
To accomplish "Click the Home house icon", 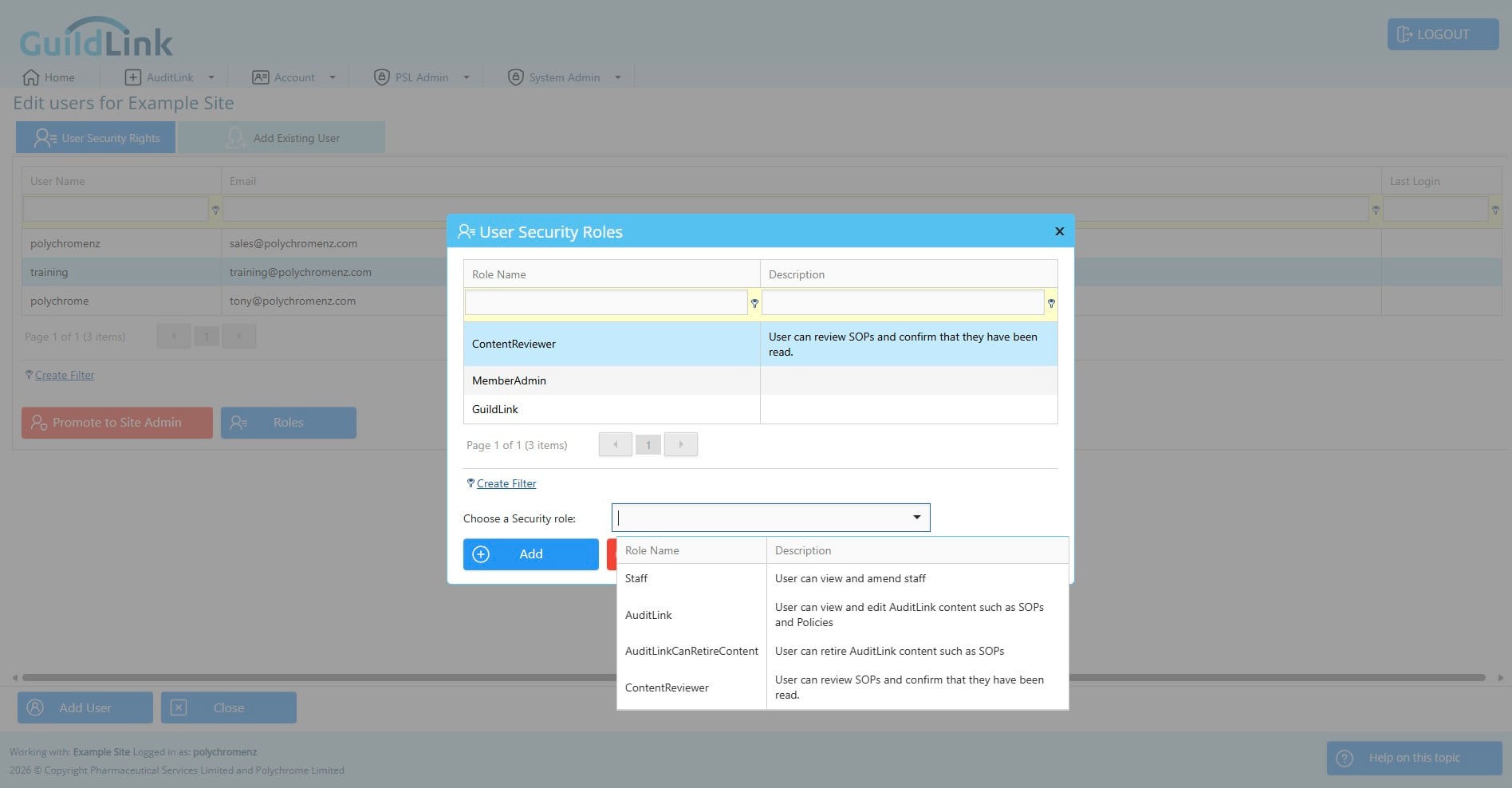I will point(31,77).
